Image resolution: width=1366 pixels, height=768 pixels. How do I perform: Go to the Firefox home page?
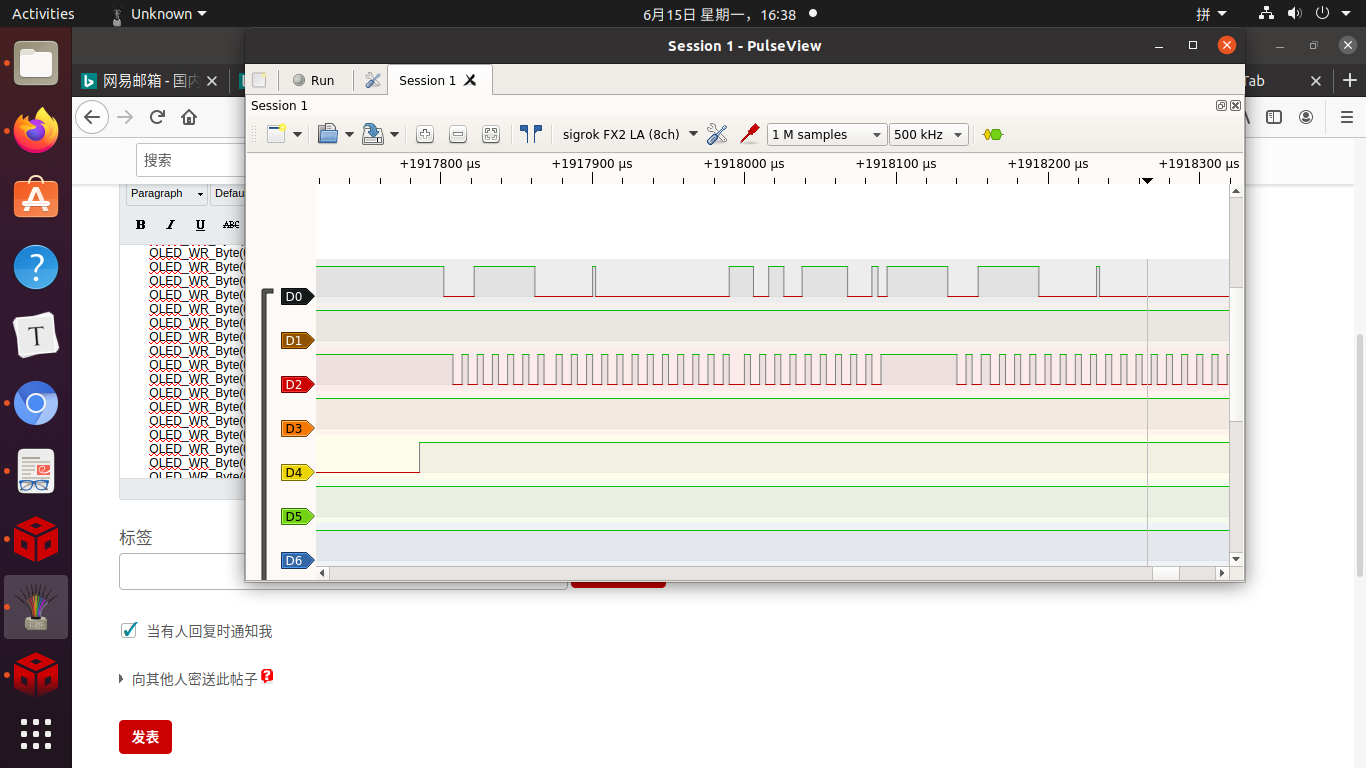[189, 117]
